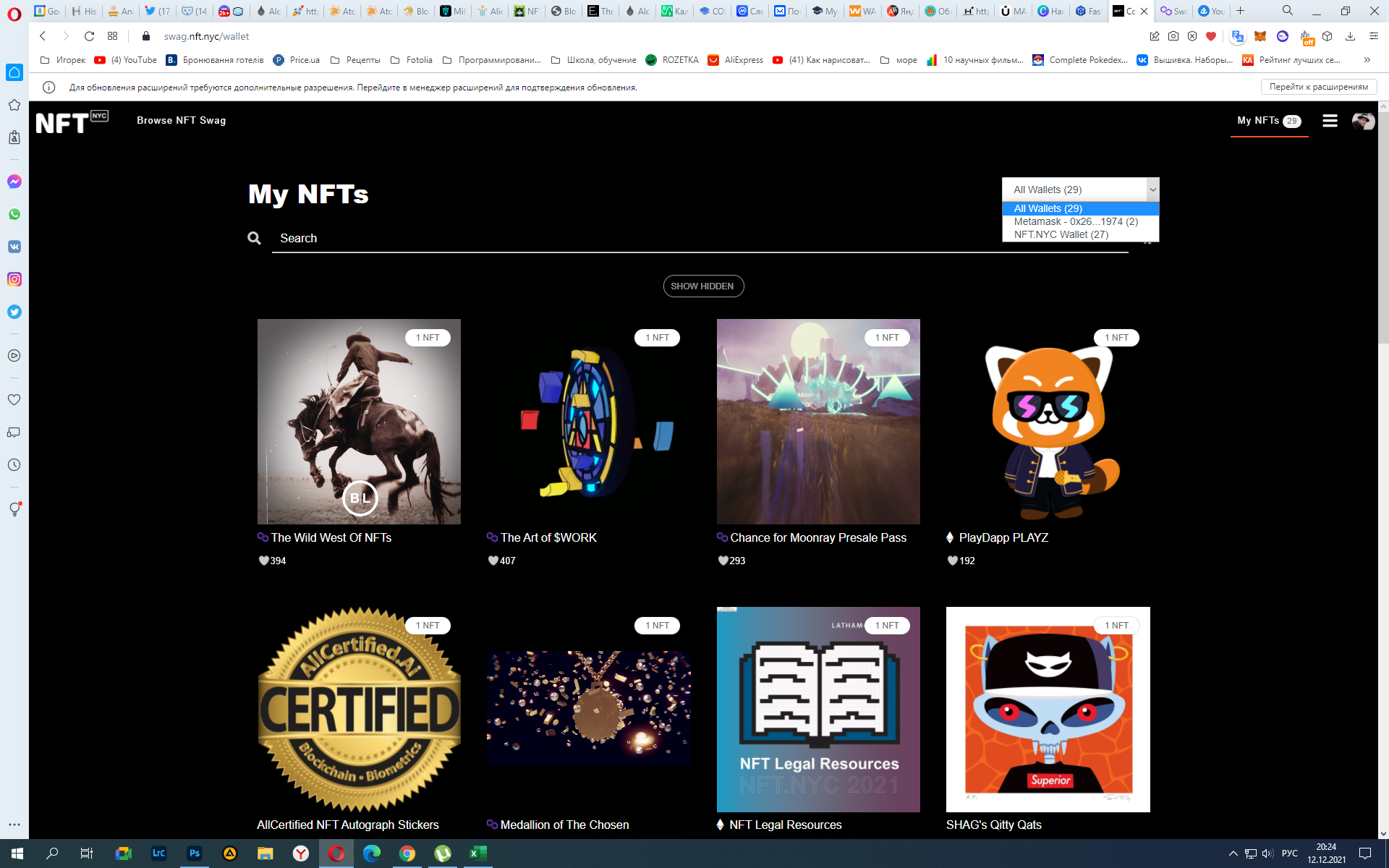Image resolution: width=1389 pixels, height=868 pixels.
Task: Expand the hidden bookmarks overflow chevron
Action: tap(1367, 60)
